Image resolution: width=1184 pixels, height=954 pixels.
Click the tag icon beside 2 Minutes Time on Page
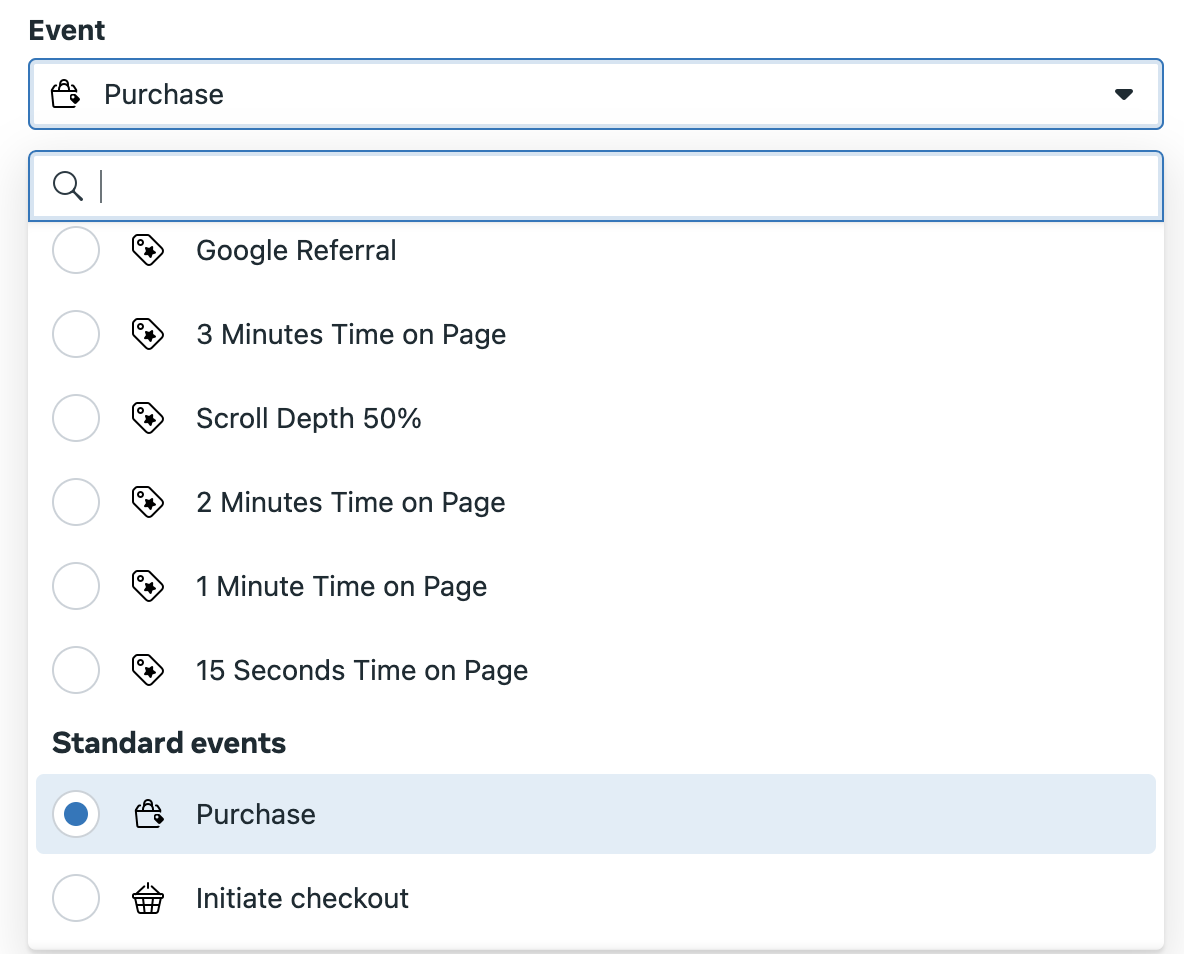[148, 502]
